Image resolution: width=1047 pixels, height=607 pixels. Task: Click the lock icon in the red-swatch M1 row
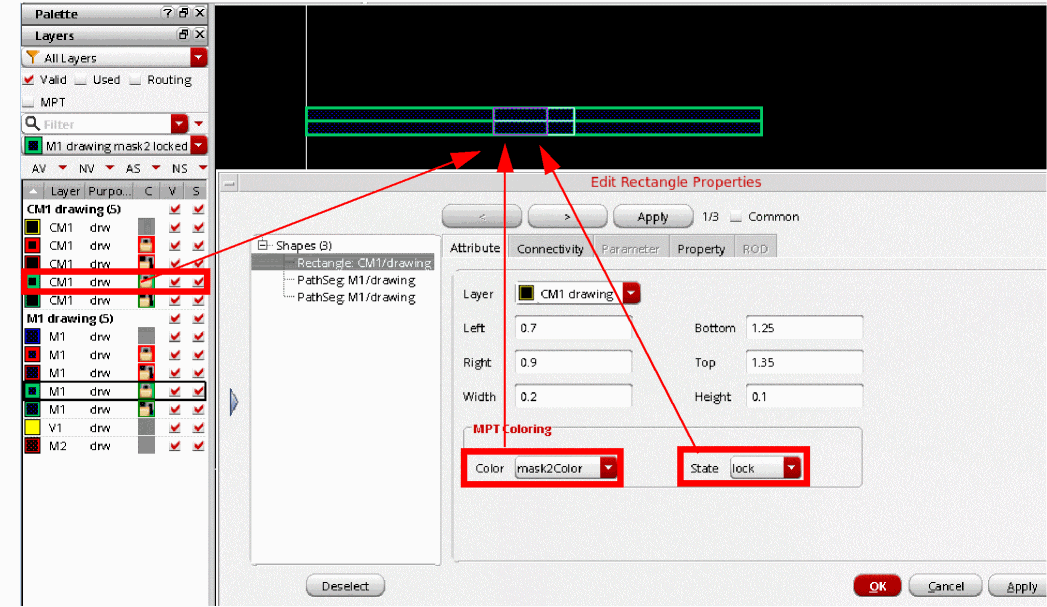click(x=146, y=354)
